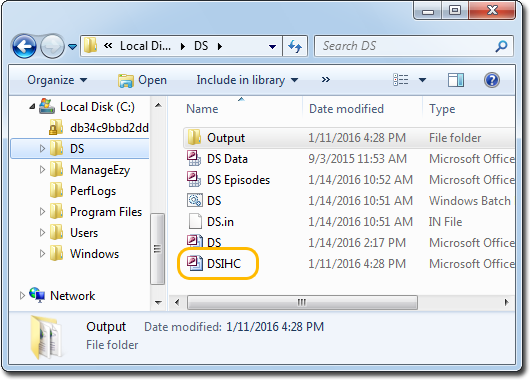Sort by the Date modified column

click(x=346, y=109)
